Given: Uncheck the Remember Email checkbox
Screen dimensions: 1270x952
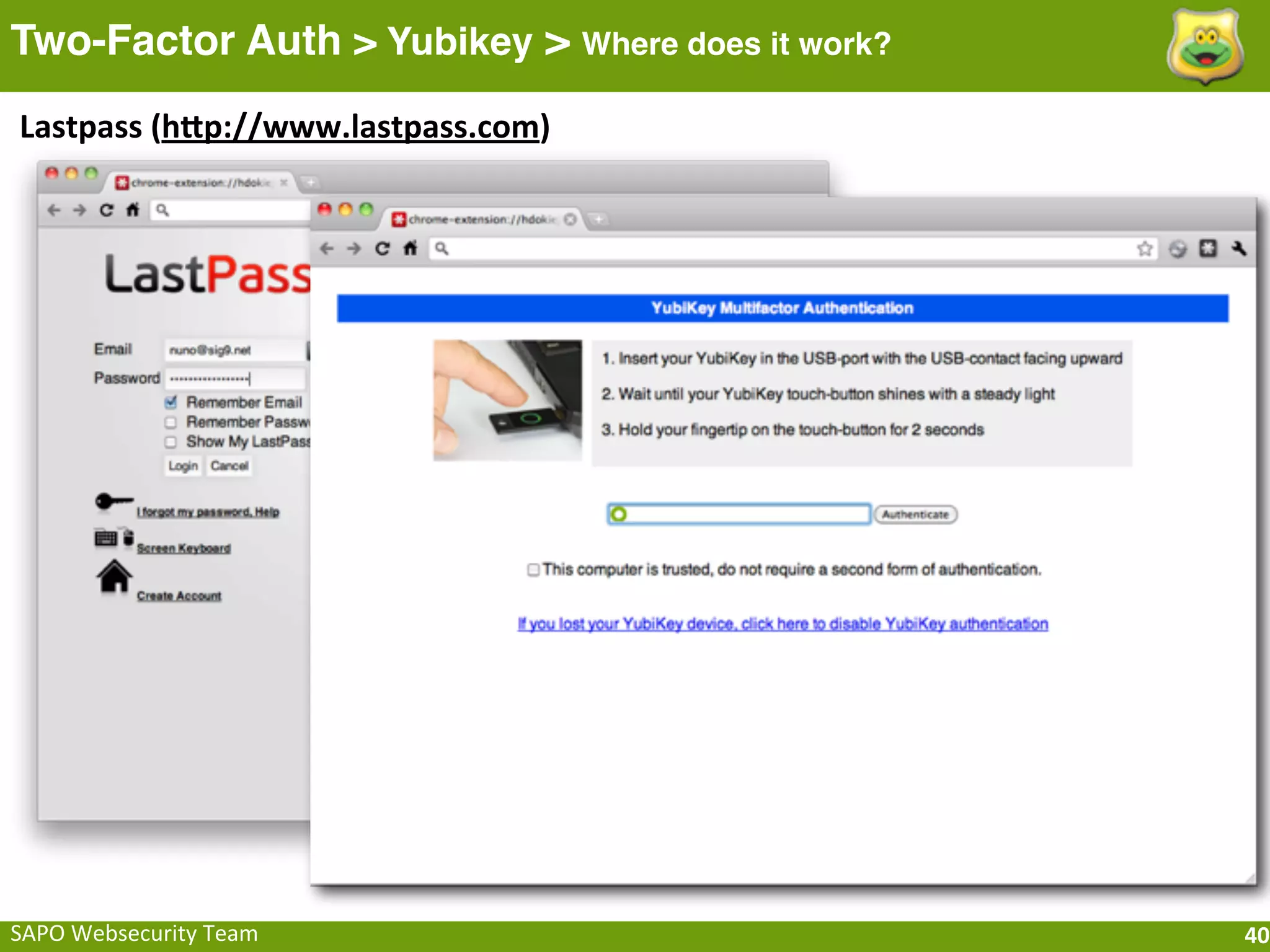Looking at the screenshot, I should point(171,402).
